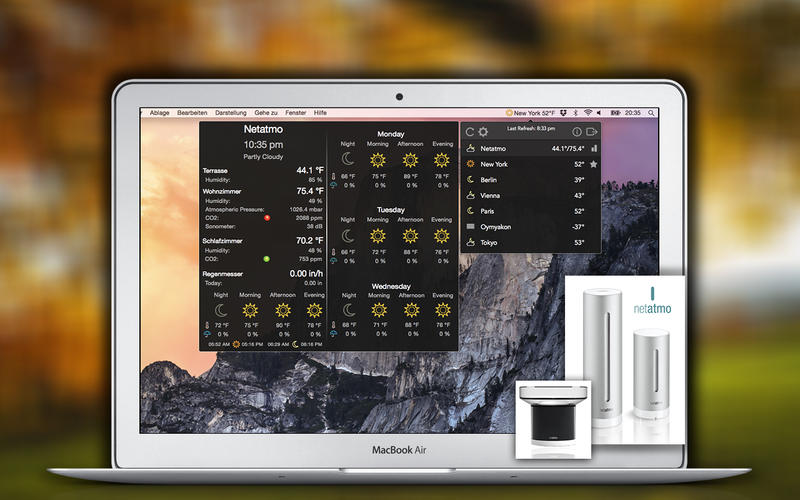The image size is (800, 500).
Task: Click the red CO2 indicator for Wohnzimmer
Action: coord(267,217)
